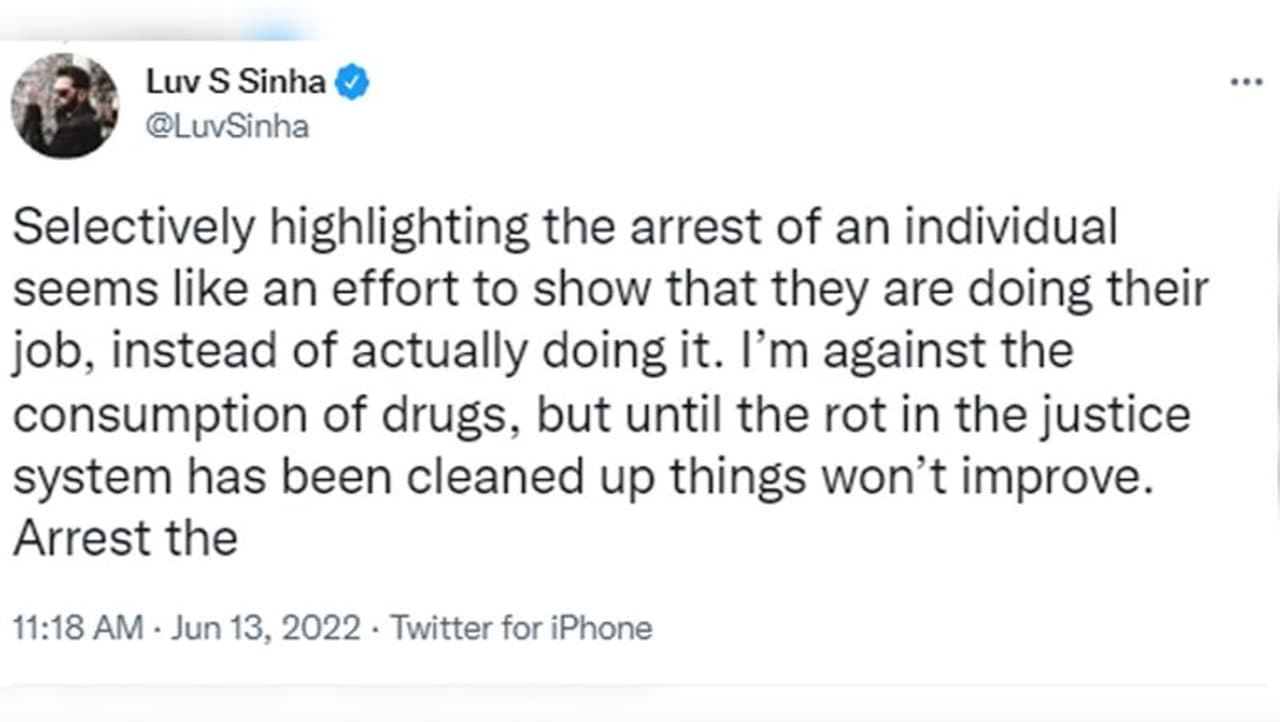Click "Arrest the" at the tweet's end

point(125,540)
